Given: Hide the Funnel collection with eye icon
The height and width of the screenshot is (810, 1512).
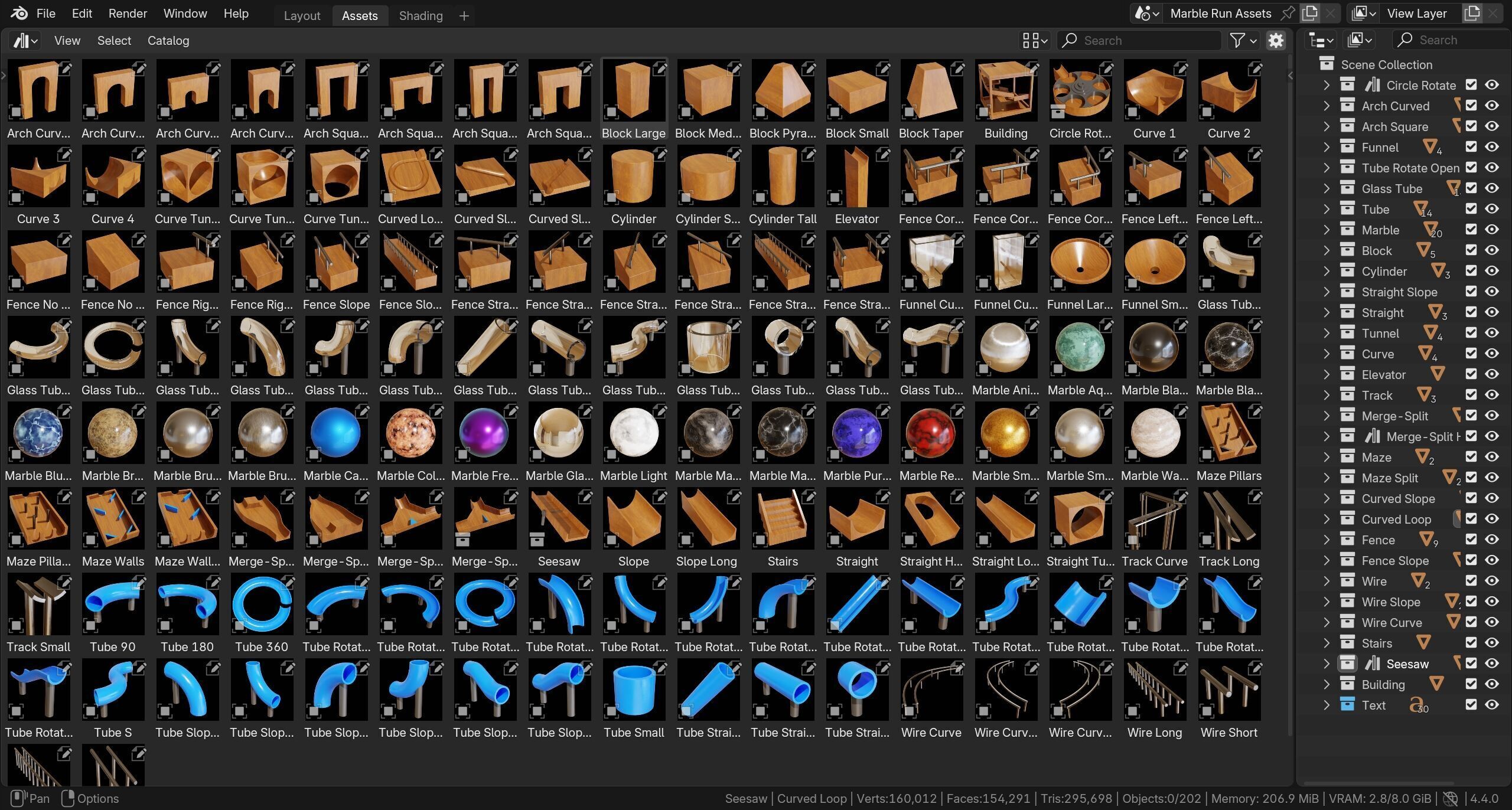Looking at the screenshot, I should pos(1492,147).
